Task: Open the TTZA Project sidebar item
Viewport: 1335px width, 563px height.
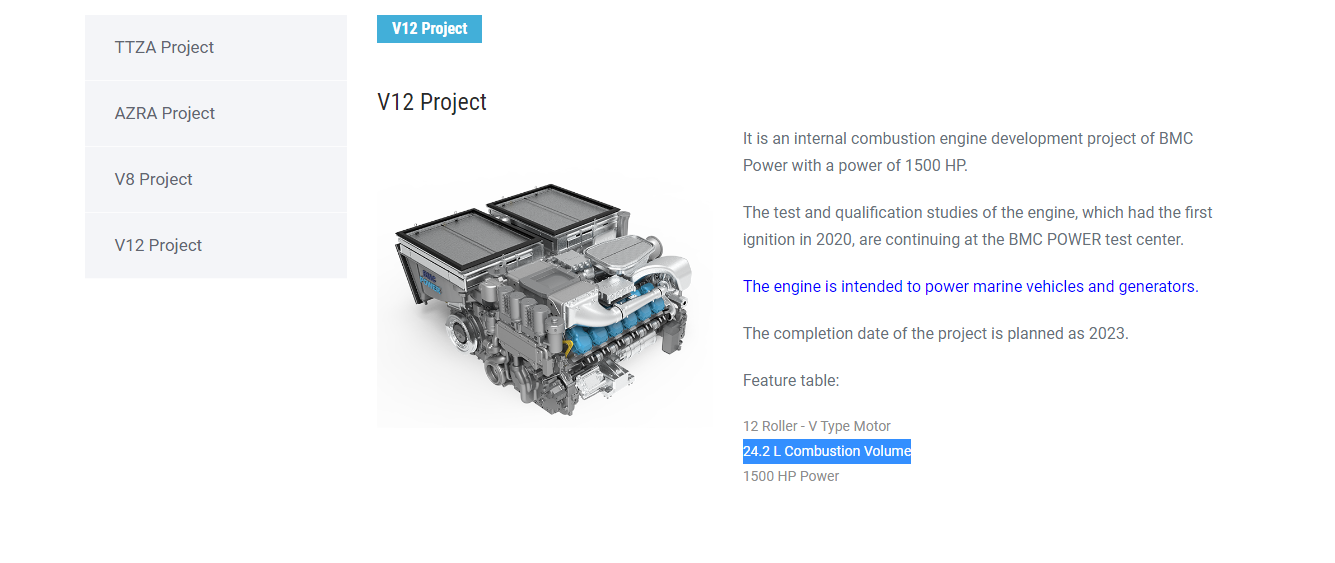Action: tap(164, 47)
